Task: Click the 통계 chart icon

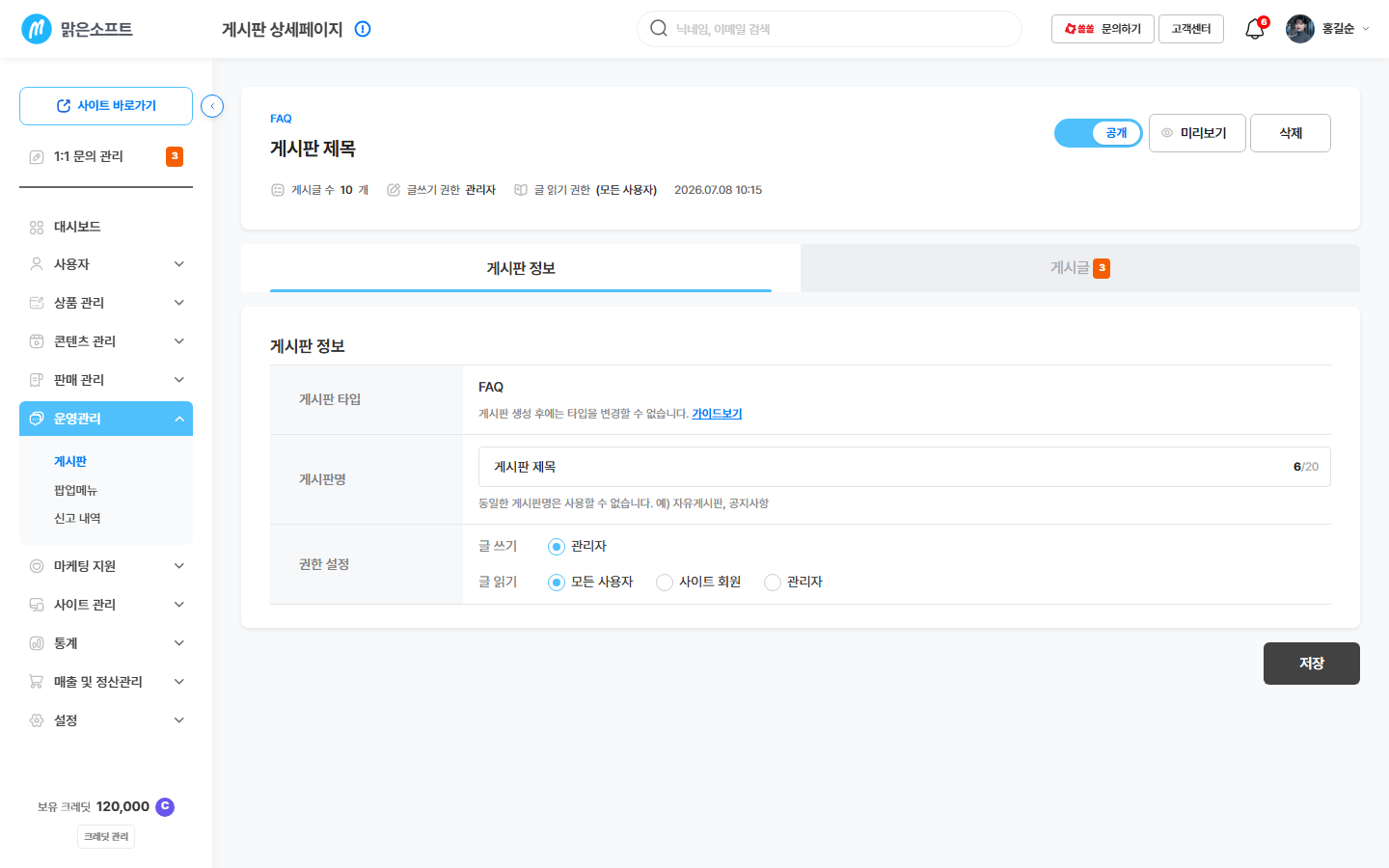Action: (37, 643)
